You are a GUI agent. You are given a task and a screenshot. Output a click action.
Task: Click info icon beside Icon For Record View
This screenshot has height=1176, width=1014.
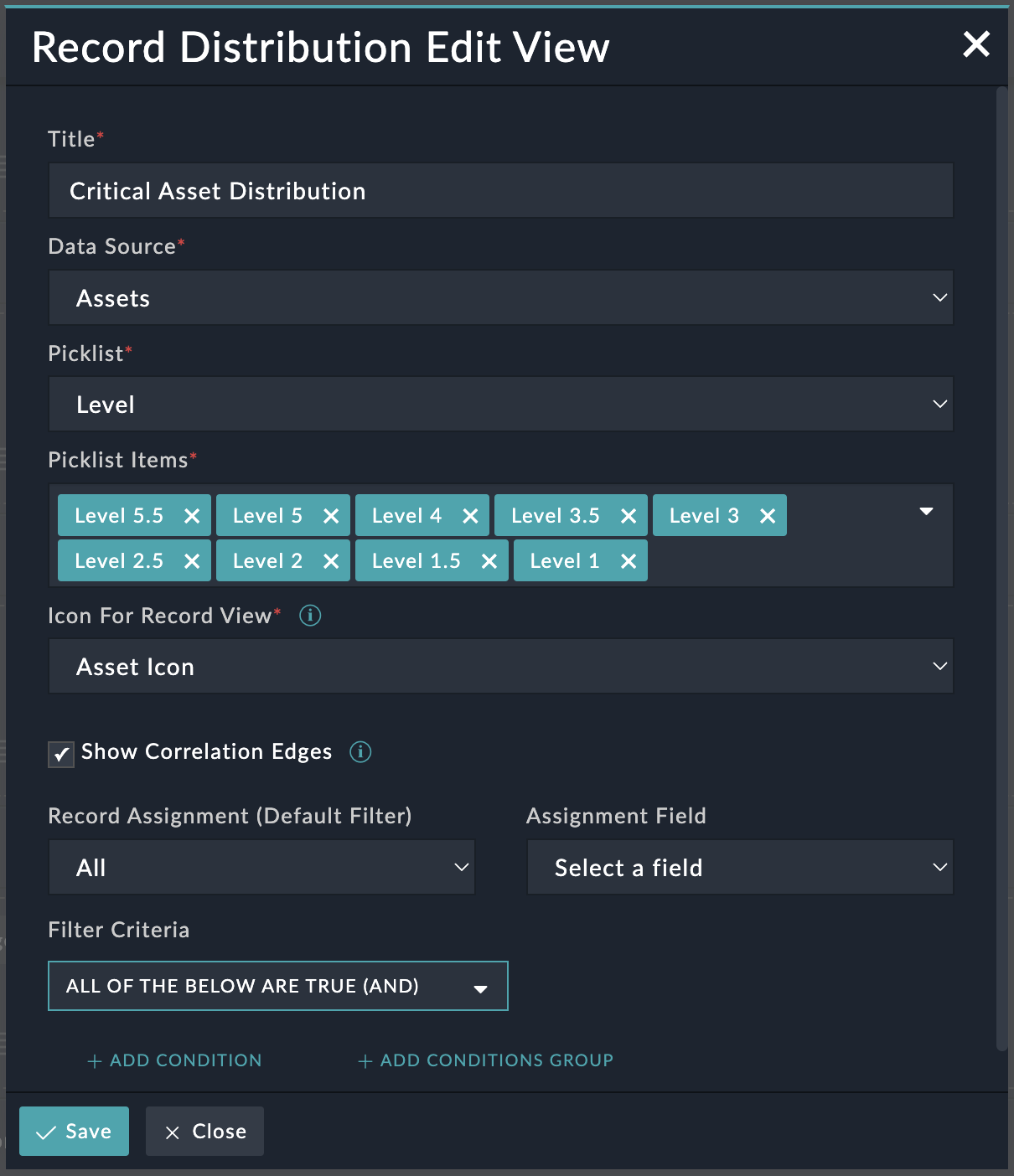pos(310,616)
